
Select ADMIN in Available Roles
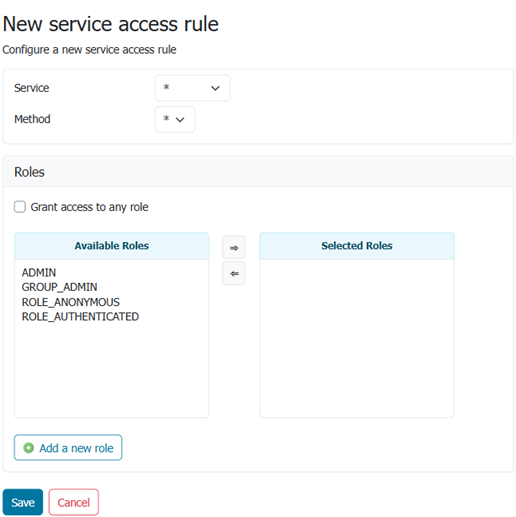coord(39,273)
